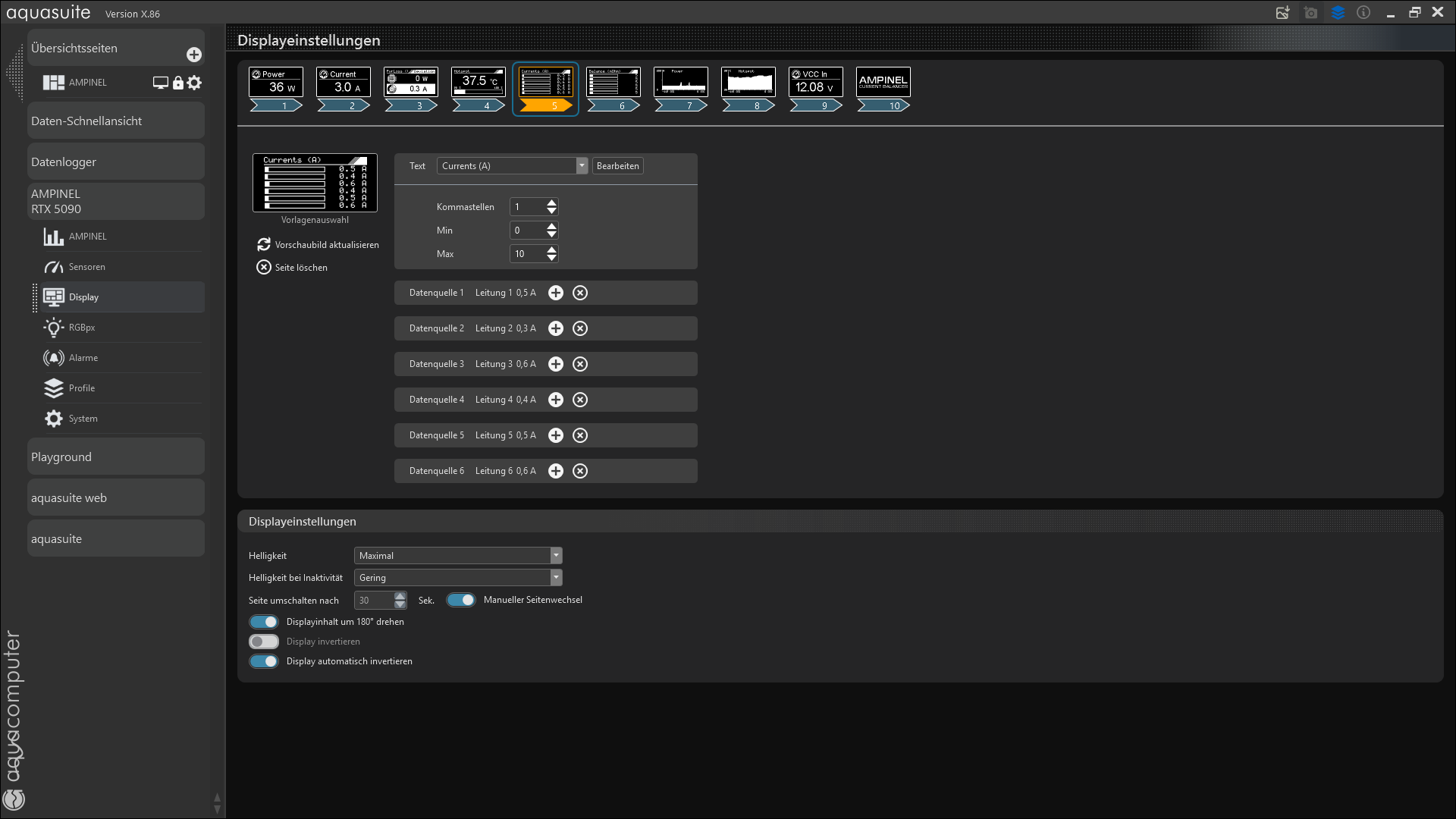The image size is (1456, 819).
Task: Toggle Manueller Seitenwechsel switch
Action: tap(460, 600)
